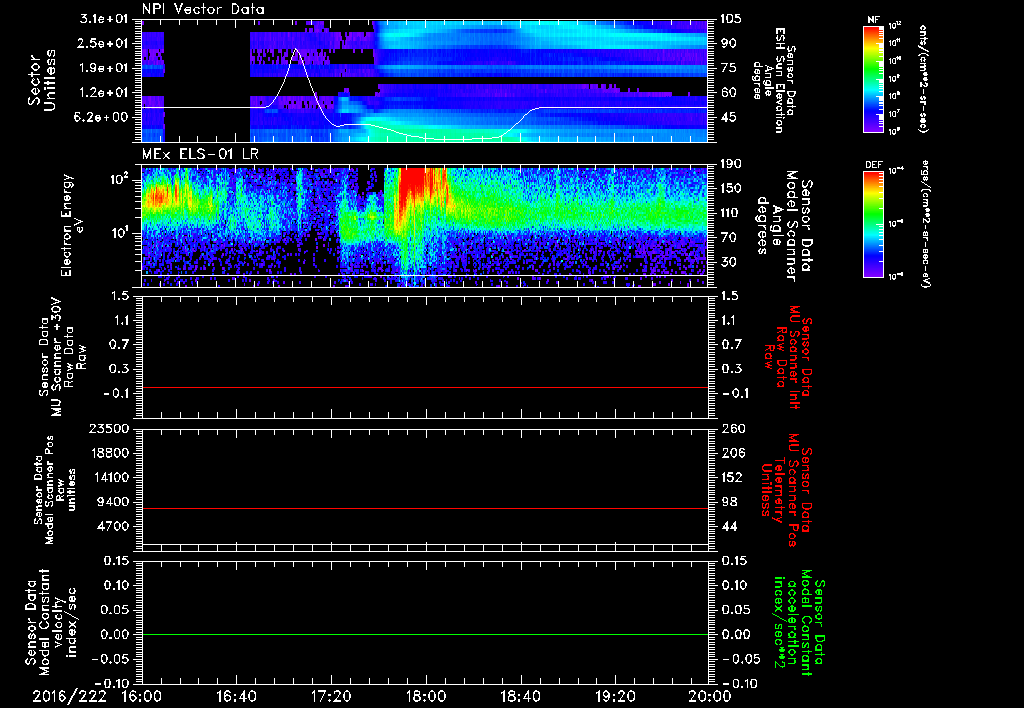Image resolution: width=1024 pixels, height=708 pixels.
Task: Click the 2016/222 date label
Action: tap(69, 696)
